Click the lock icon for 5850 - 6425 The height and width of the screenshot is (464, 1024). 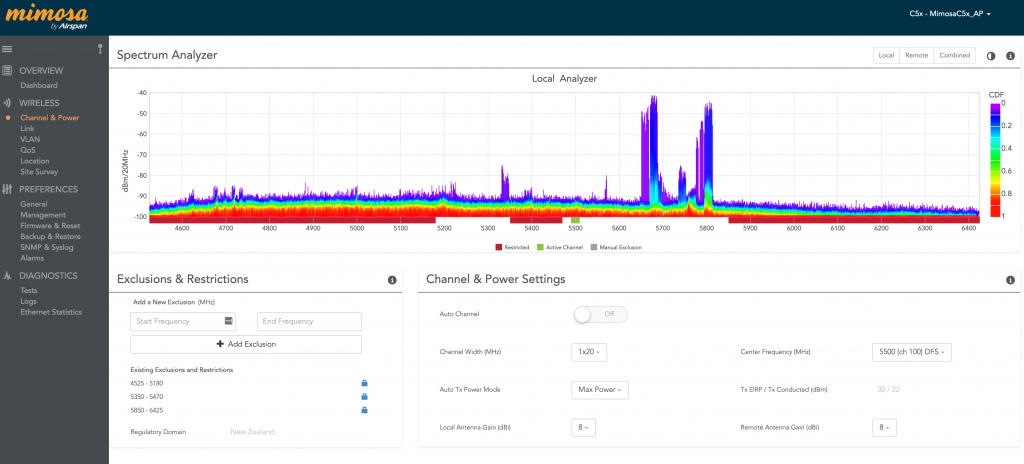pos(365,409)
